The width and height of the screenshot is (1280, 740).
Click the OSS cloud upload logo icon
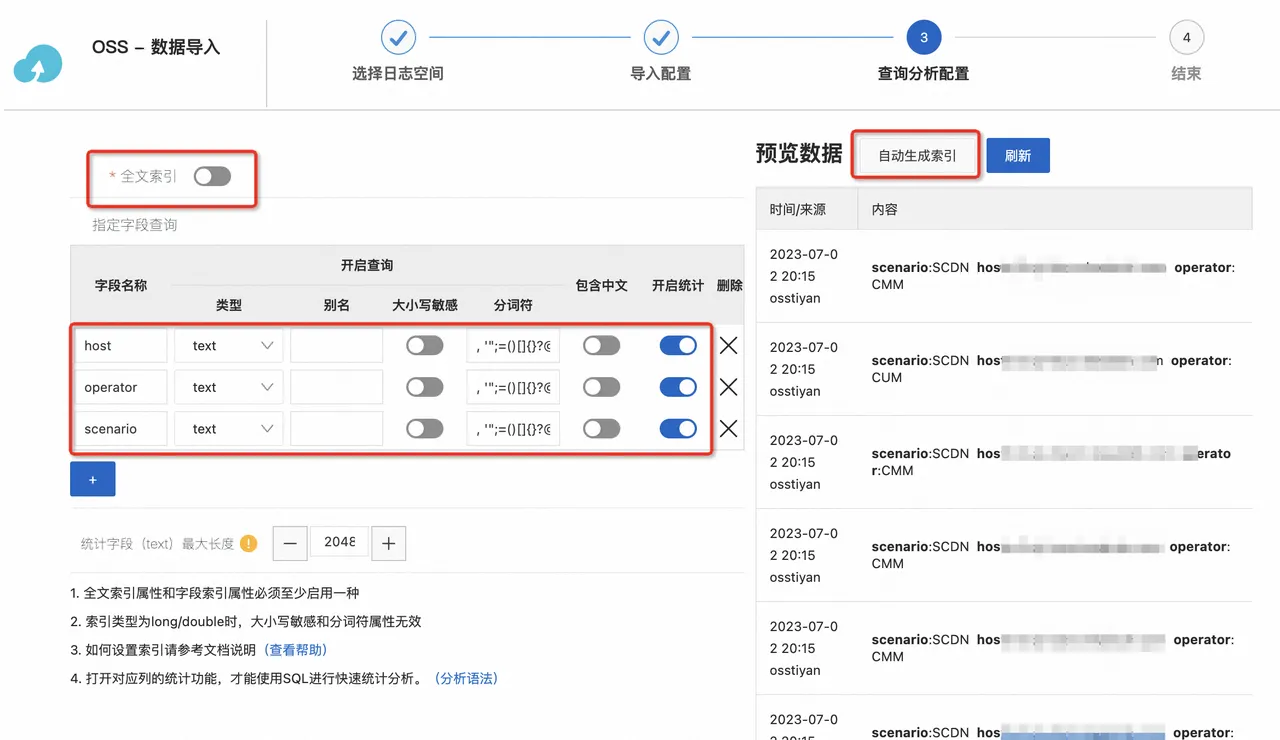coord(38,65)
